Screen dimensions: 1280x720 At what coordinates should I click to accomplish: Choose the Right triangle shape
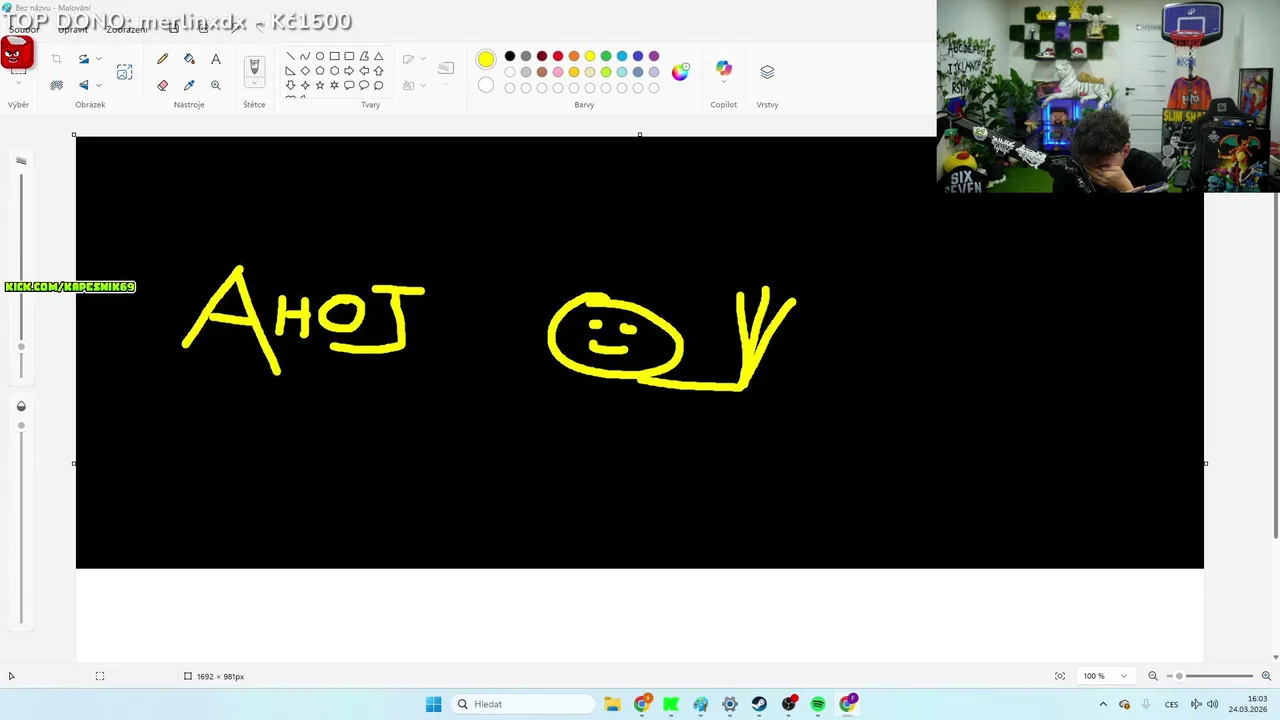(290, 71)
